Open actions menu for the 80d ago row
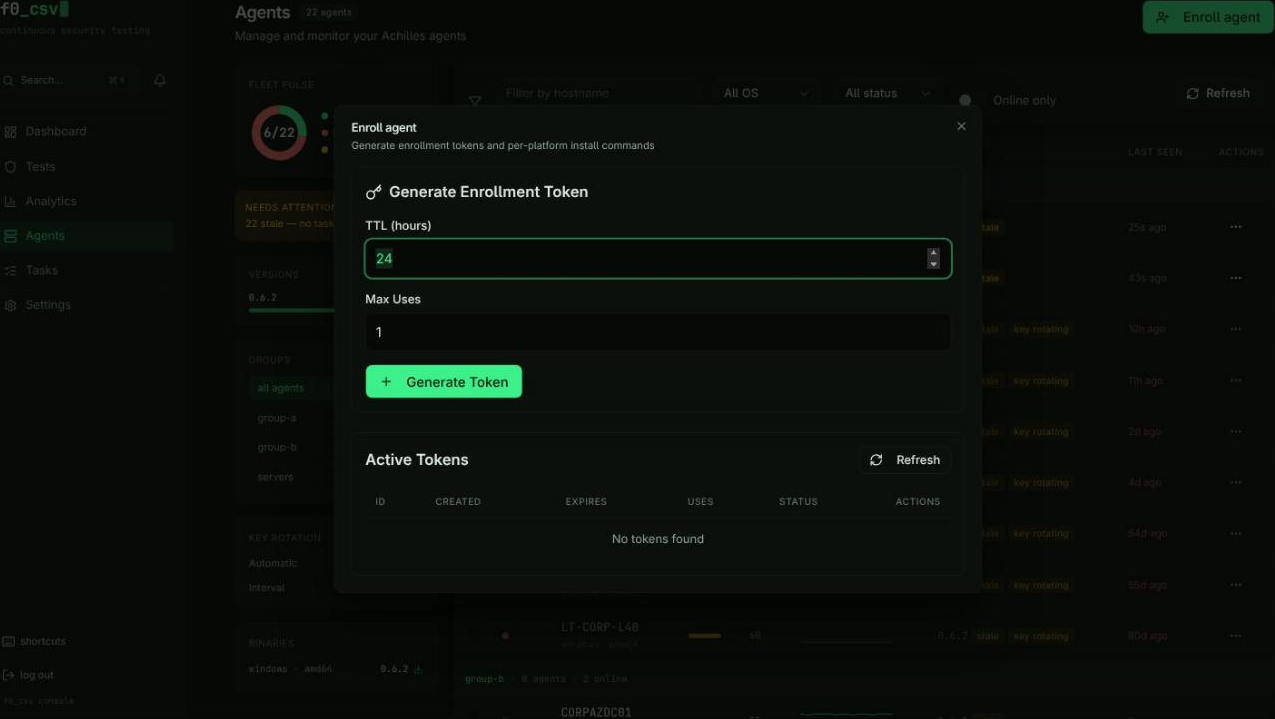 click(1236, 636)
